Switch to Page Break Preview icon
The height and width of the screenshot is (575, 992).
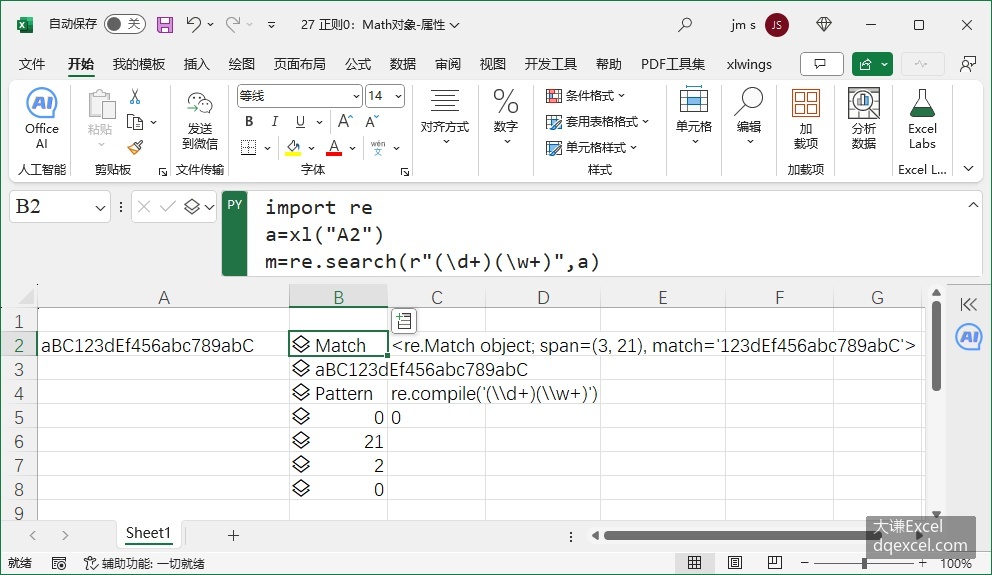774,563
